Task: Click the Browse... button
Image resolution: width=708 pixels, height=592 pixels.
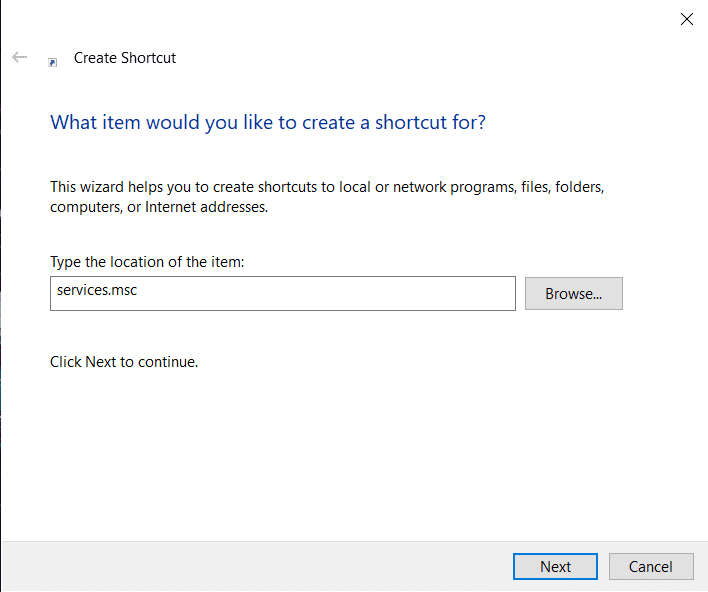Action: [x=573, y=294]
